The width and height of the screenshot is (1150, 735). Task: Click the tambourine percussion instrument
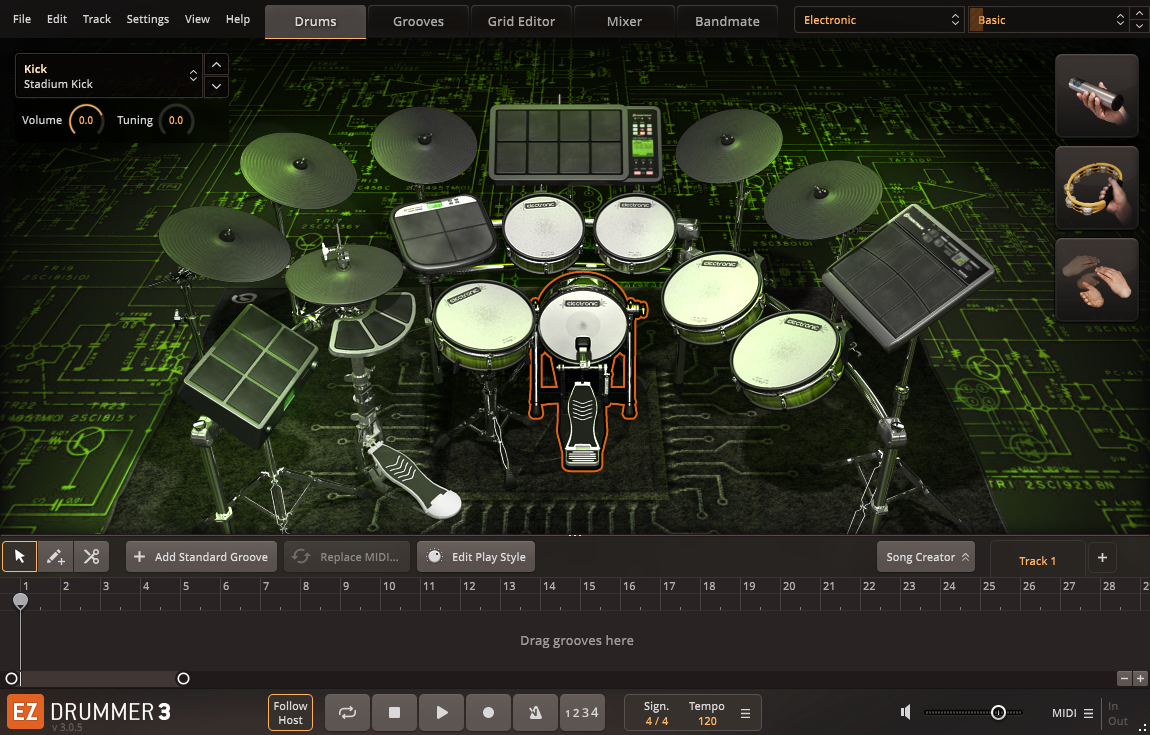pos(1096,188)
